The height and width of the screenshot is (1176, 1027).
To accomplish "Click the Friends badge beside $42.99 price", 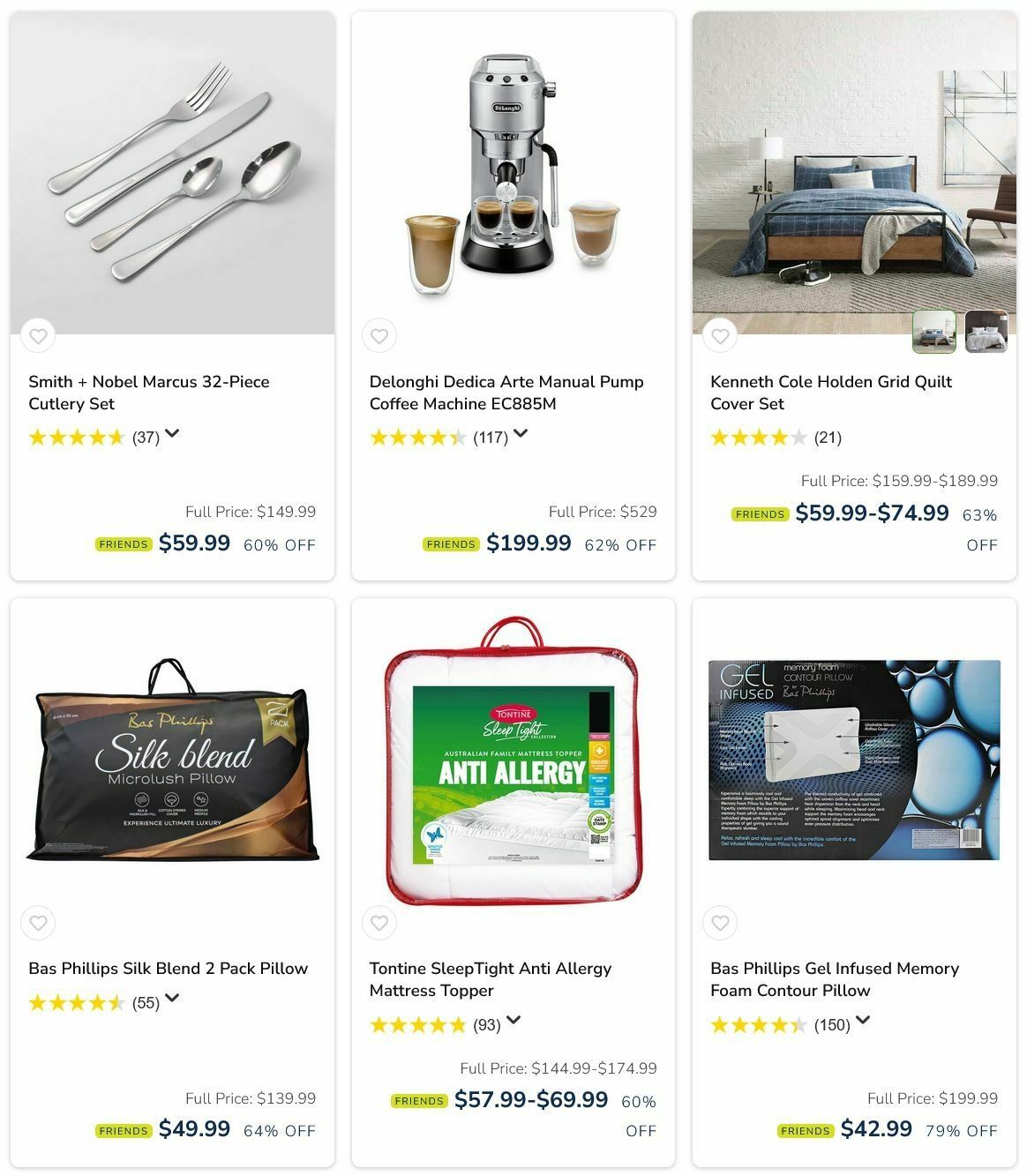I will (x=805, y=1131).
